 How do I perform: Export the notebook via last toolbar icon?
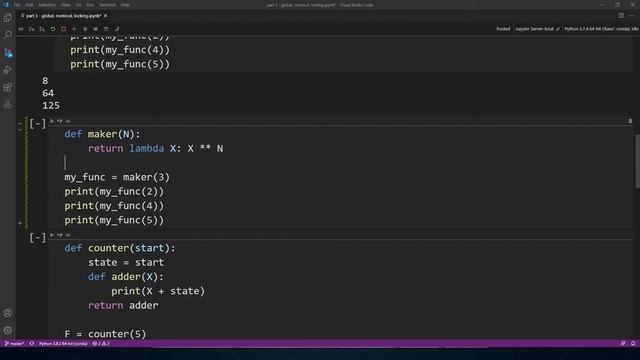(x=117, y=29)
